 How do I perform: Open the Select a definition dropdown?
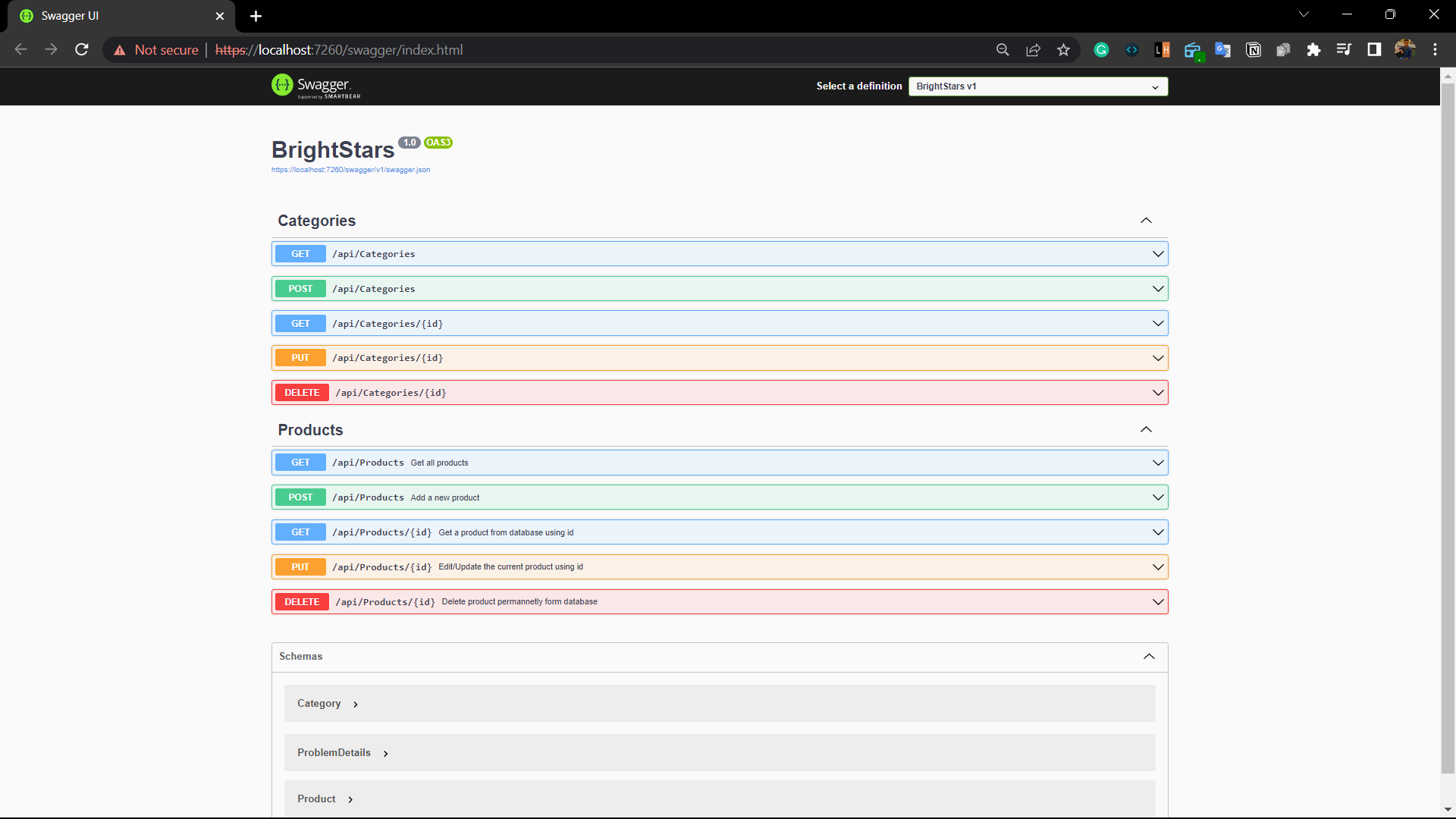pos(1037,86)
